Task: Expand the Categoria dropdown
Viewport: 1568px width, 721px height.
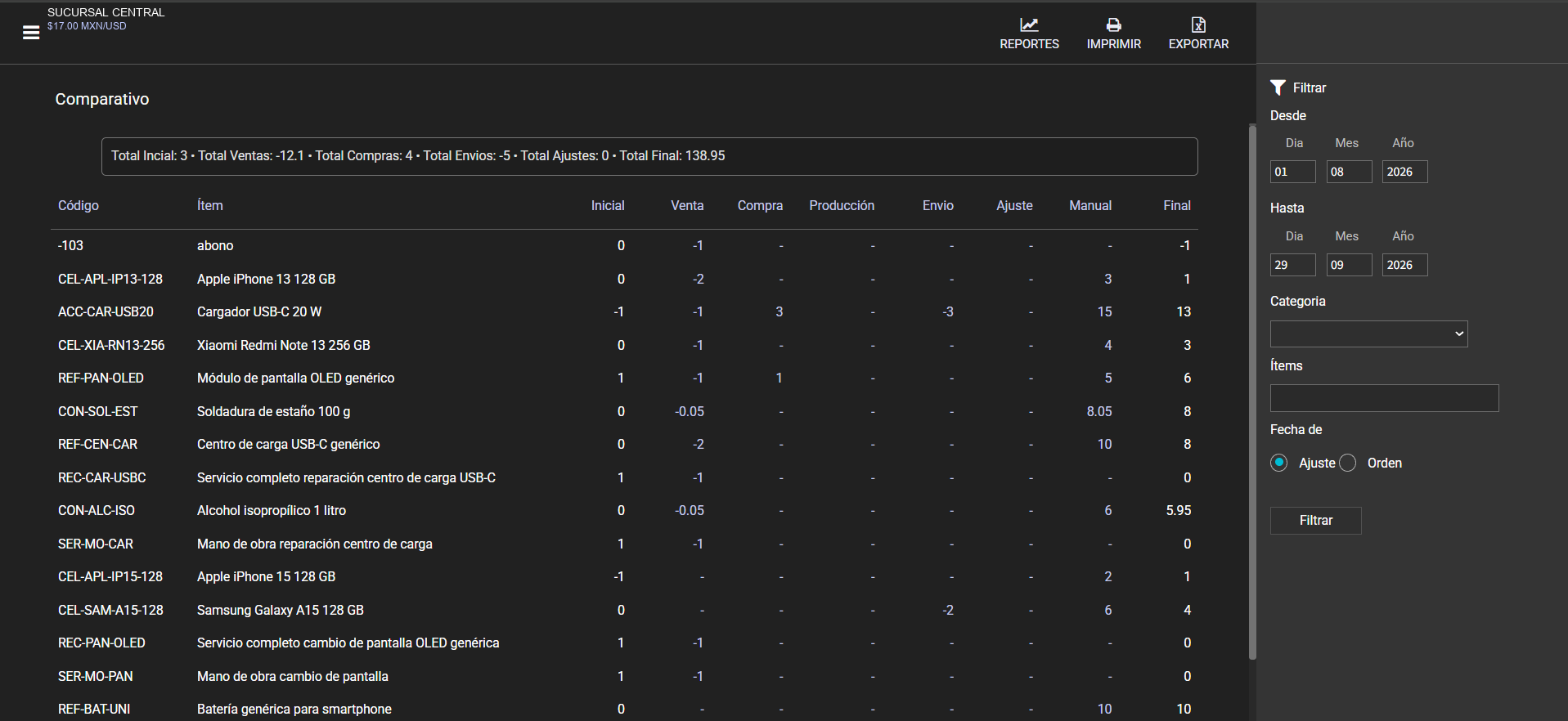Action: 1368,334
